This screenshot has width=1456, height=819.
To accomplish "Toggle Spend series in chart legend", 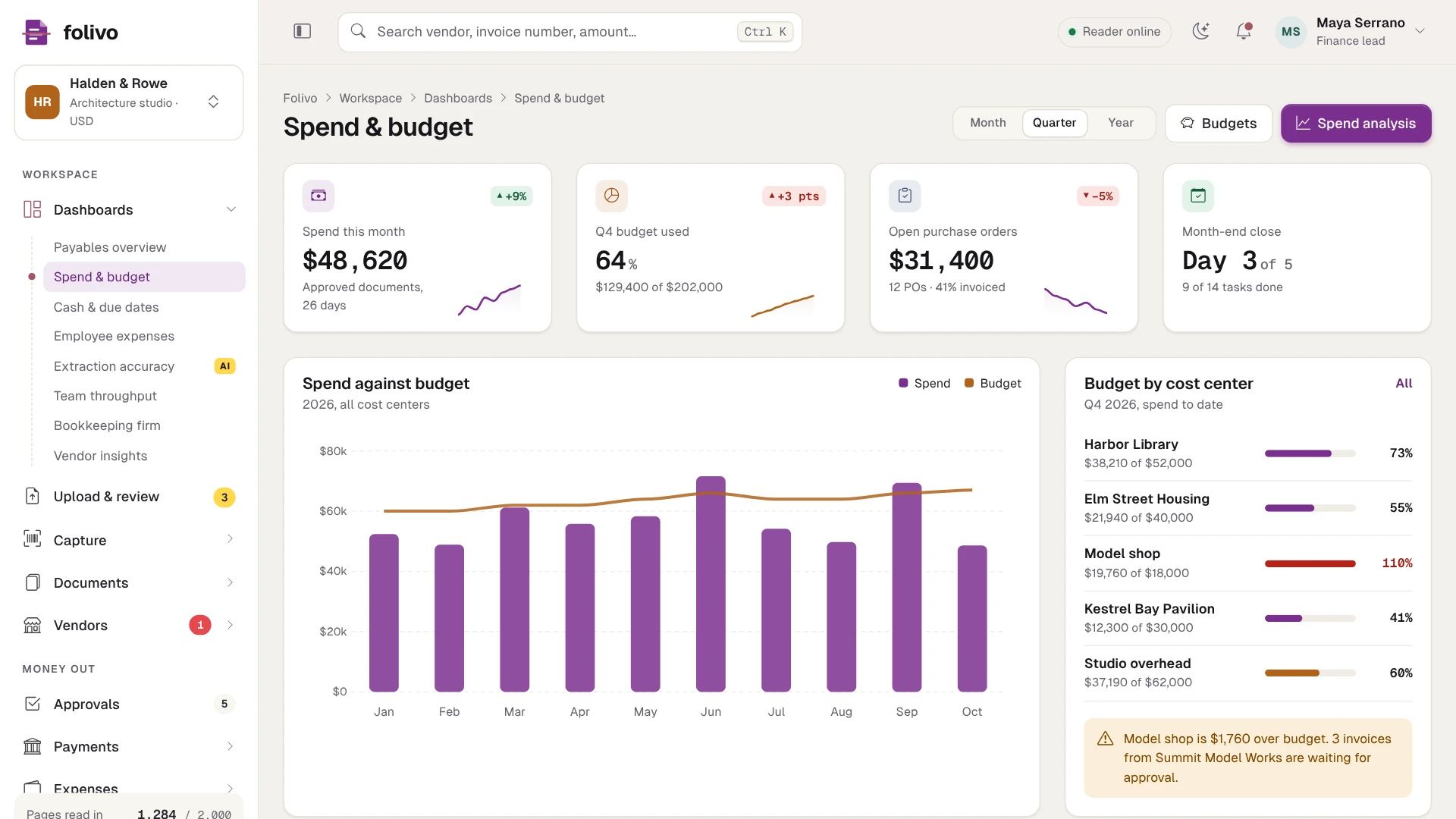I will point(924,383).
